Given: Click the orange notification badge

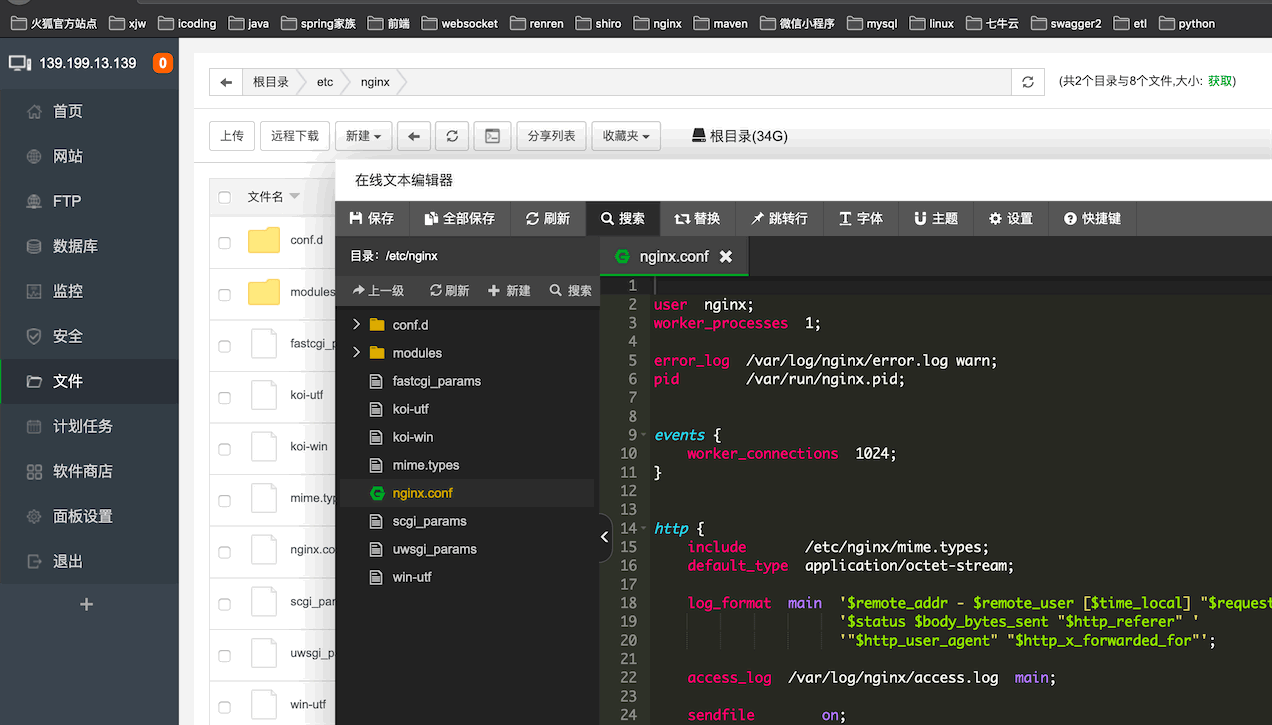Looking at the screenshot, I should (x=162, y=63).
